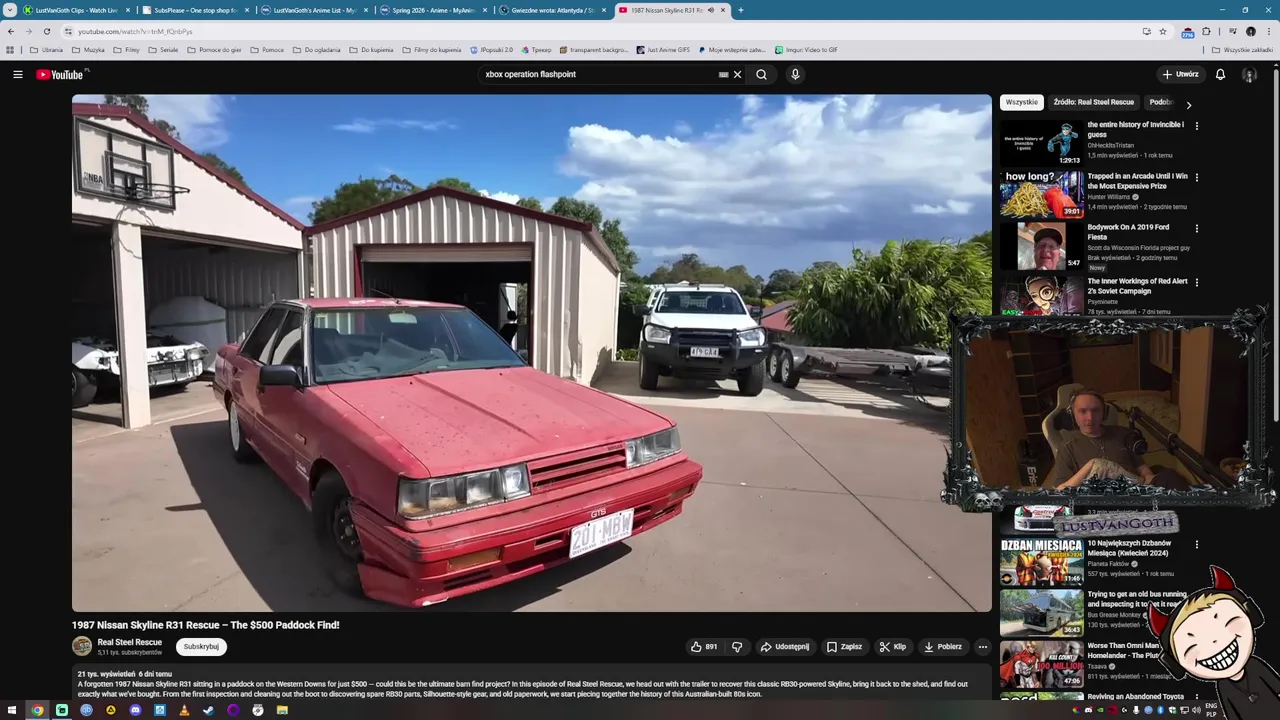Go to the YouTube home logo
Viewport: 1280px width, 720px height.
pos(62,74)
